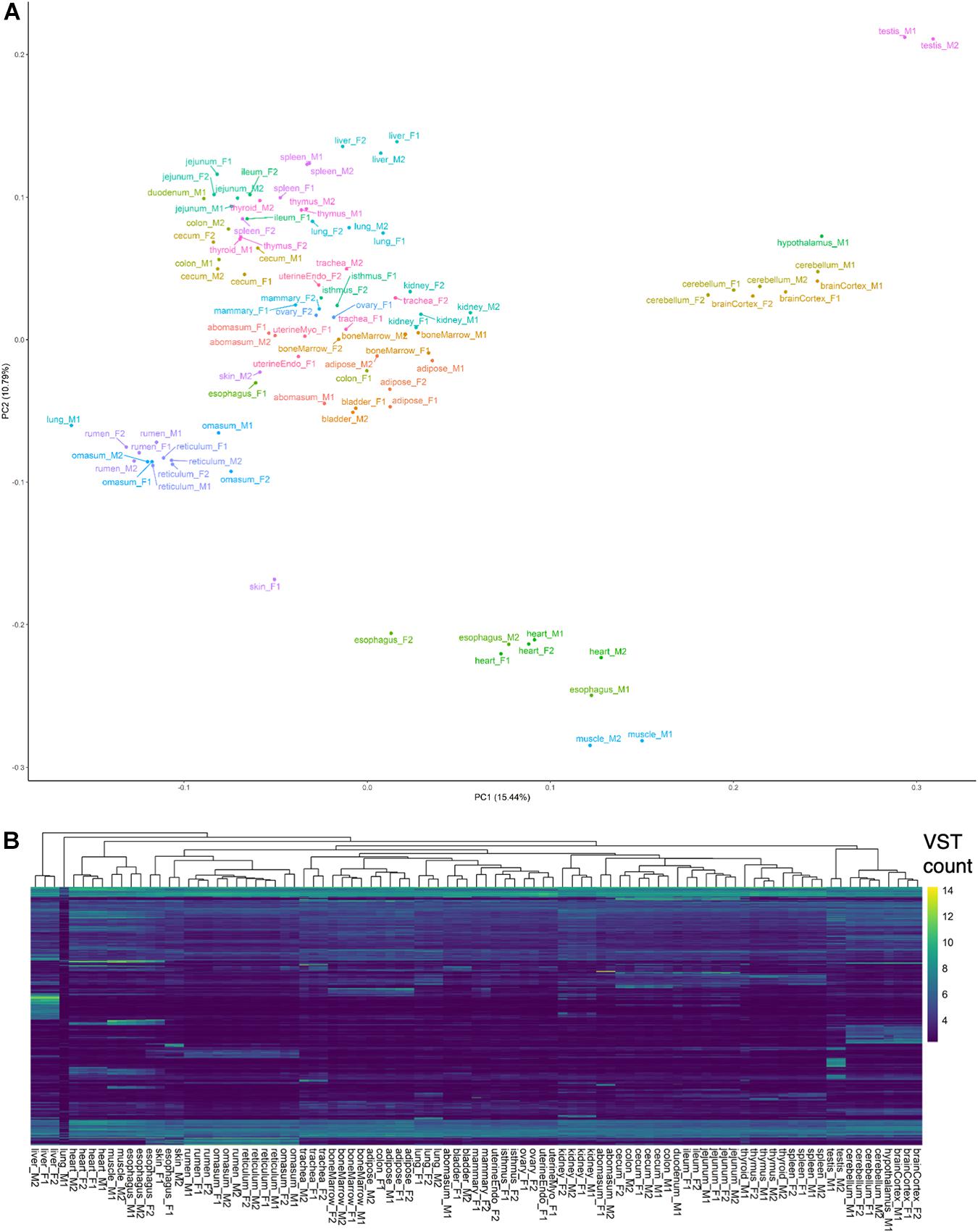Click the VST count color gradient bar
The width and height of the screenshot is (978, 1232).
tap(932, 965)
